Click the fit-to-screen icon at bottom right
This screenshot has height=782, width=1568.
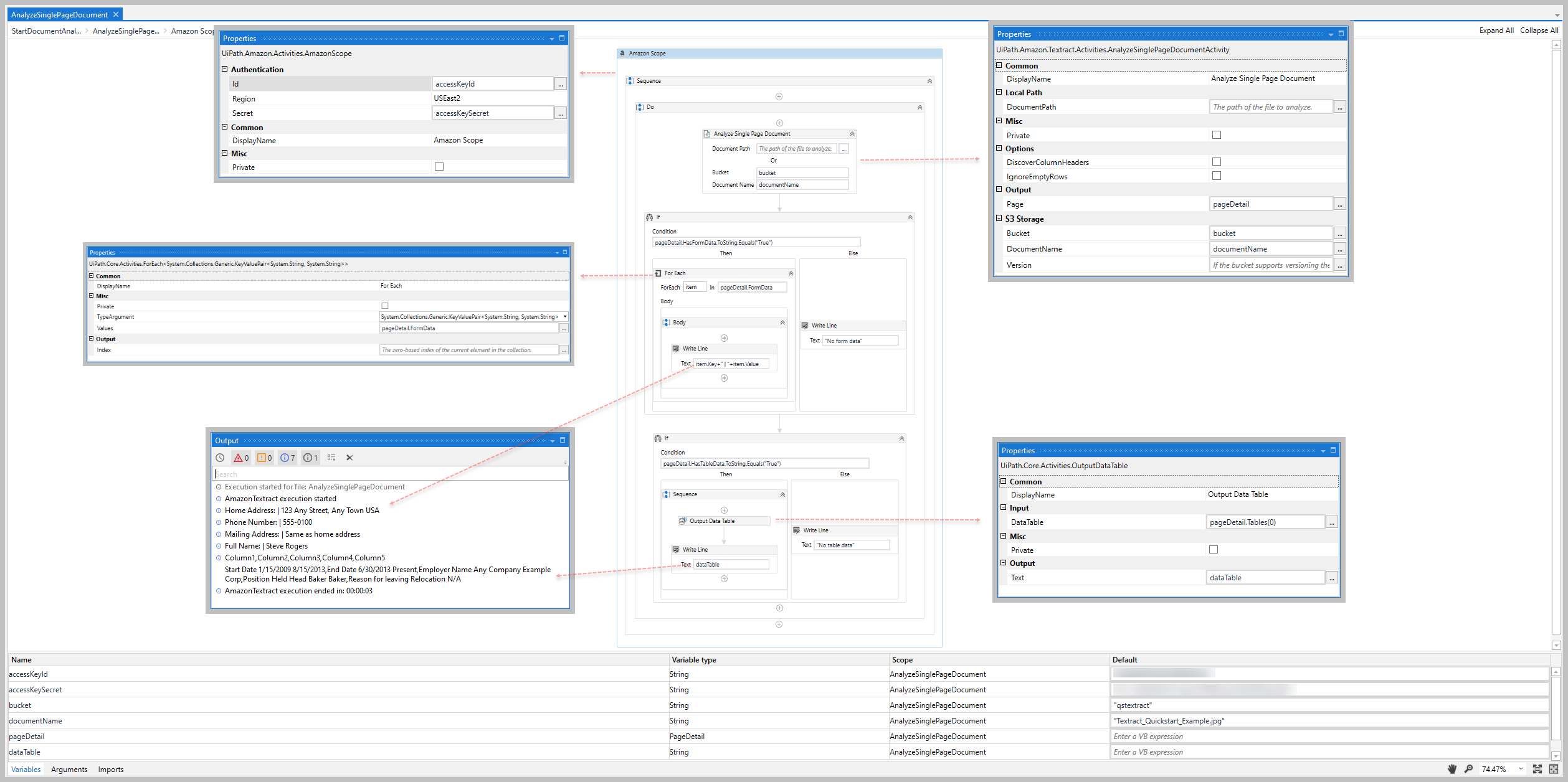[x=1537, y=768]
